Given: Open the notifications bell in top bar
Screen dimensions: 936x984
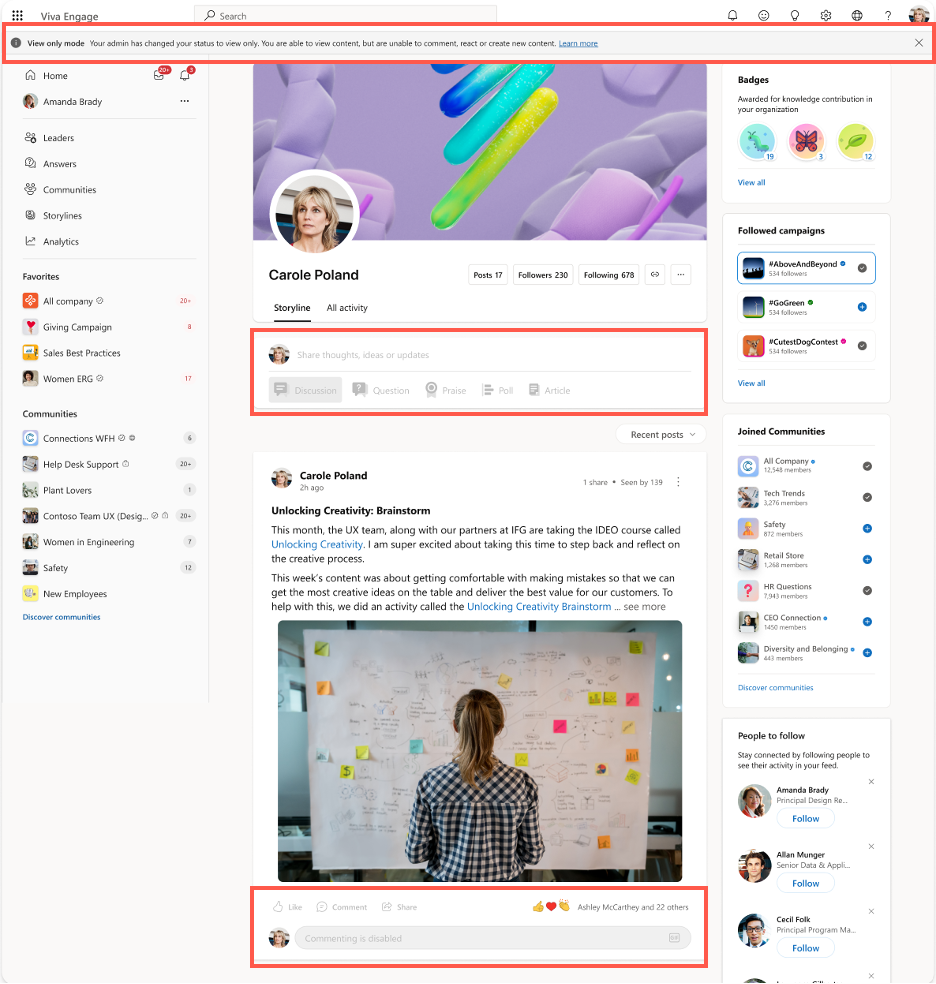Looking at the screenshot, I should point(732,16).
